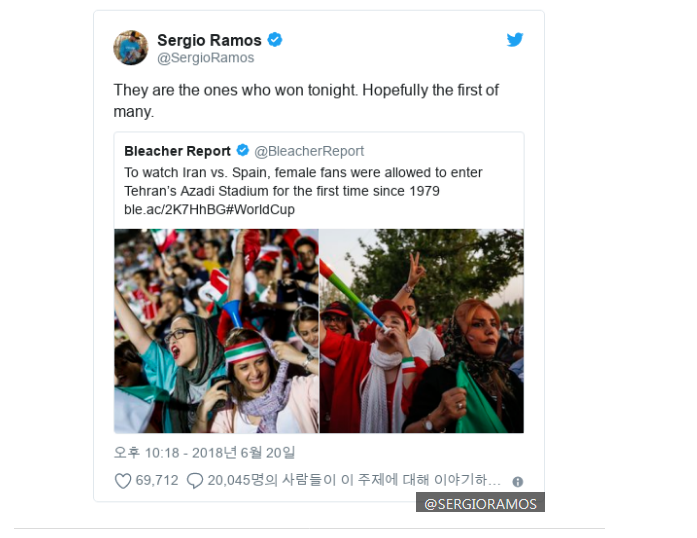Open the tweet info circle icon
The height and width of the screenshot is (538, 697).
(x=517, y=482)
